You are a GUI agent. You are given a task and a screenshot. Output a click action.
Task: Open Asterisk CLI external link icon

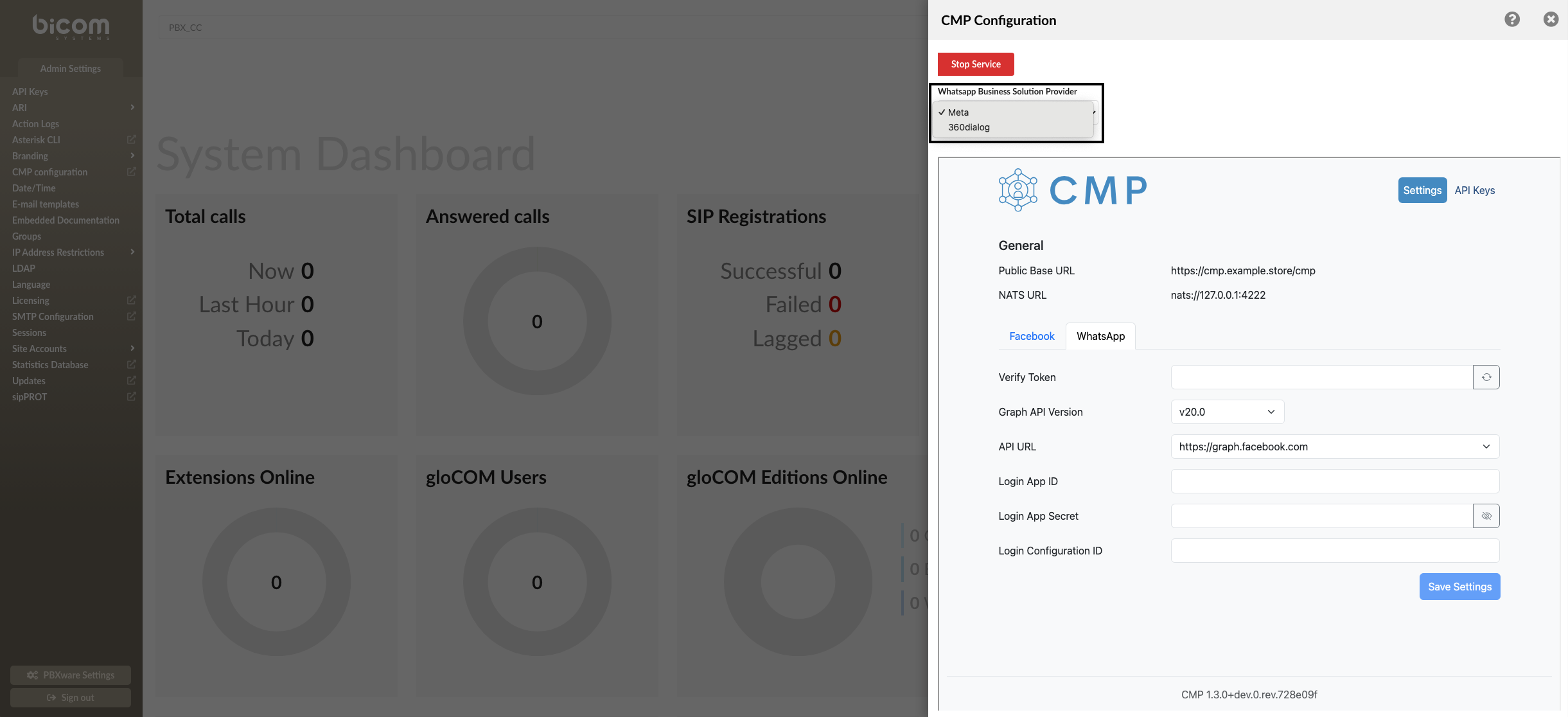(132, 139)
